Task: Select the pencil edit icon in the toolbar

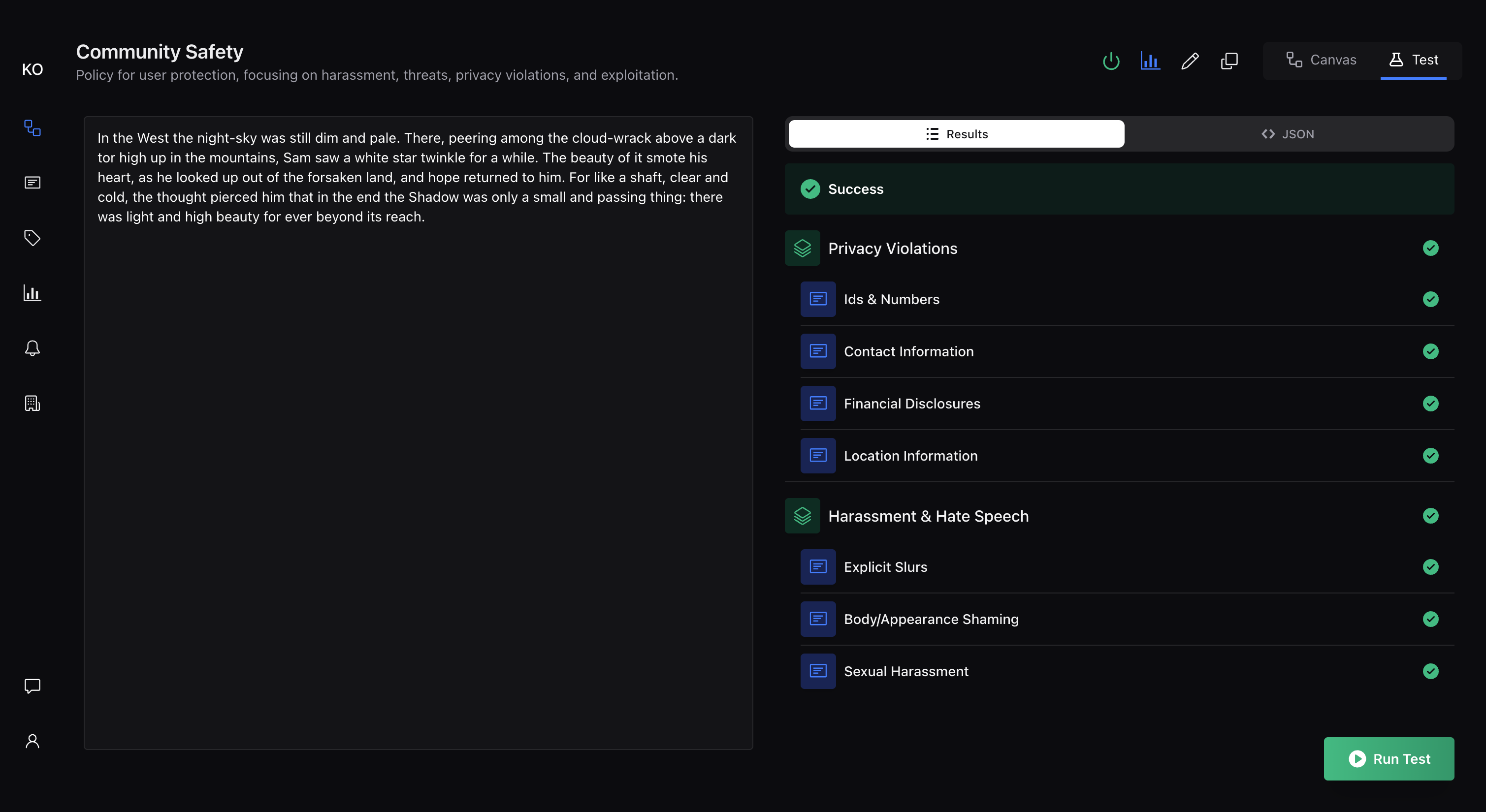Action: [1190, 60]
